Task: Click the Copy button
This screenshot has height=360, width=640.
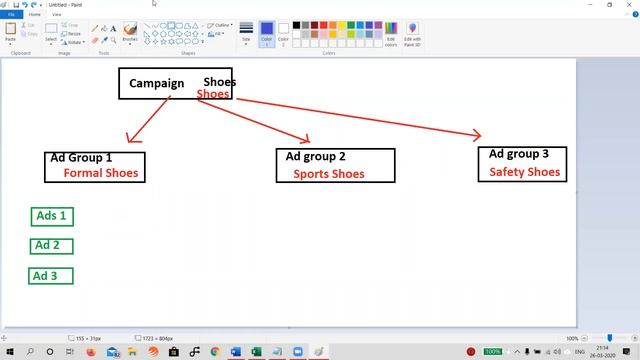Action: pos(29,34)
